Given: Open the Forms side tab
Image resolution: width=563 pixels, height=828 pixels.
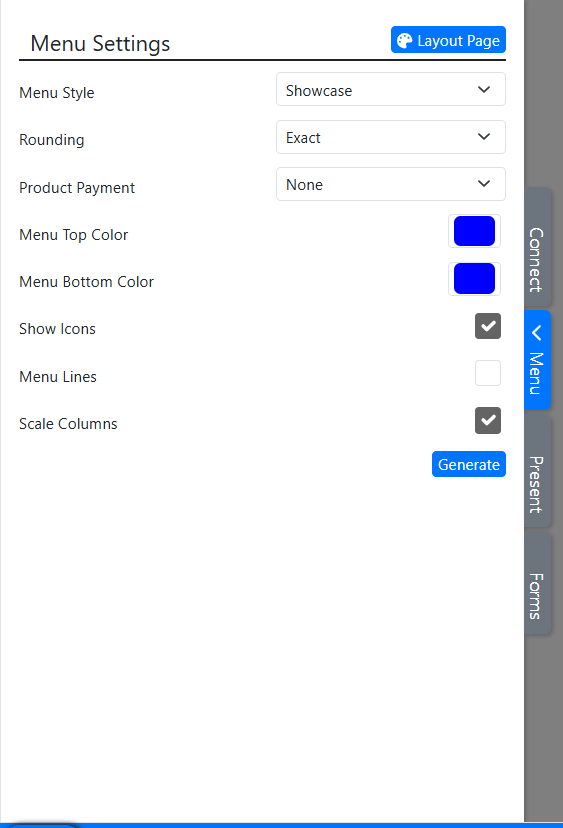Looking at the screenshot, I should [x=538, y=583].
